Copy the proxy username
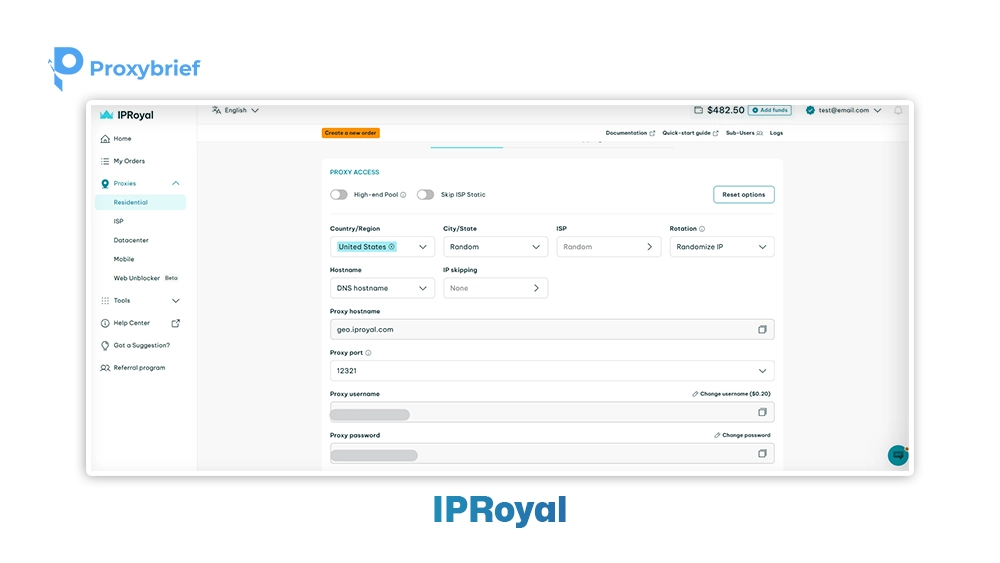Screen dimensions: 1000x563 pos(762,413)
